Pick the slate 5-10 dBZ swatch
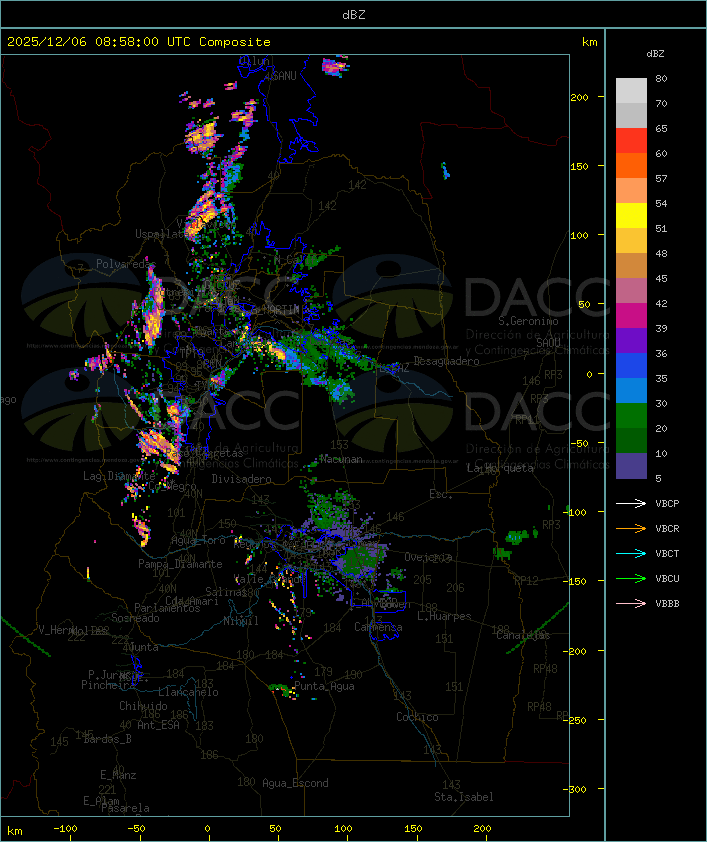 631,466
